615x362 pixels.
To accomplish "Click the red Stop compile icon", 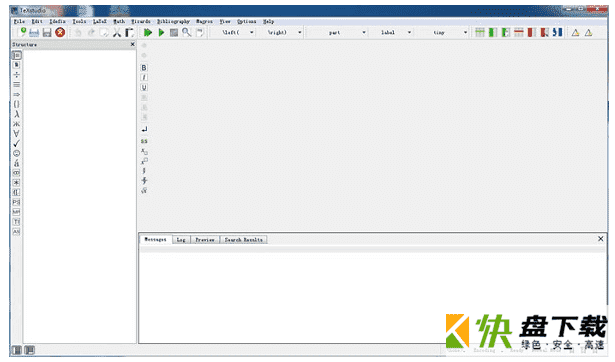I will click(x=60, y=33).
